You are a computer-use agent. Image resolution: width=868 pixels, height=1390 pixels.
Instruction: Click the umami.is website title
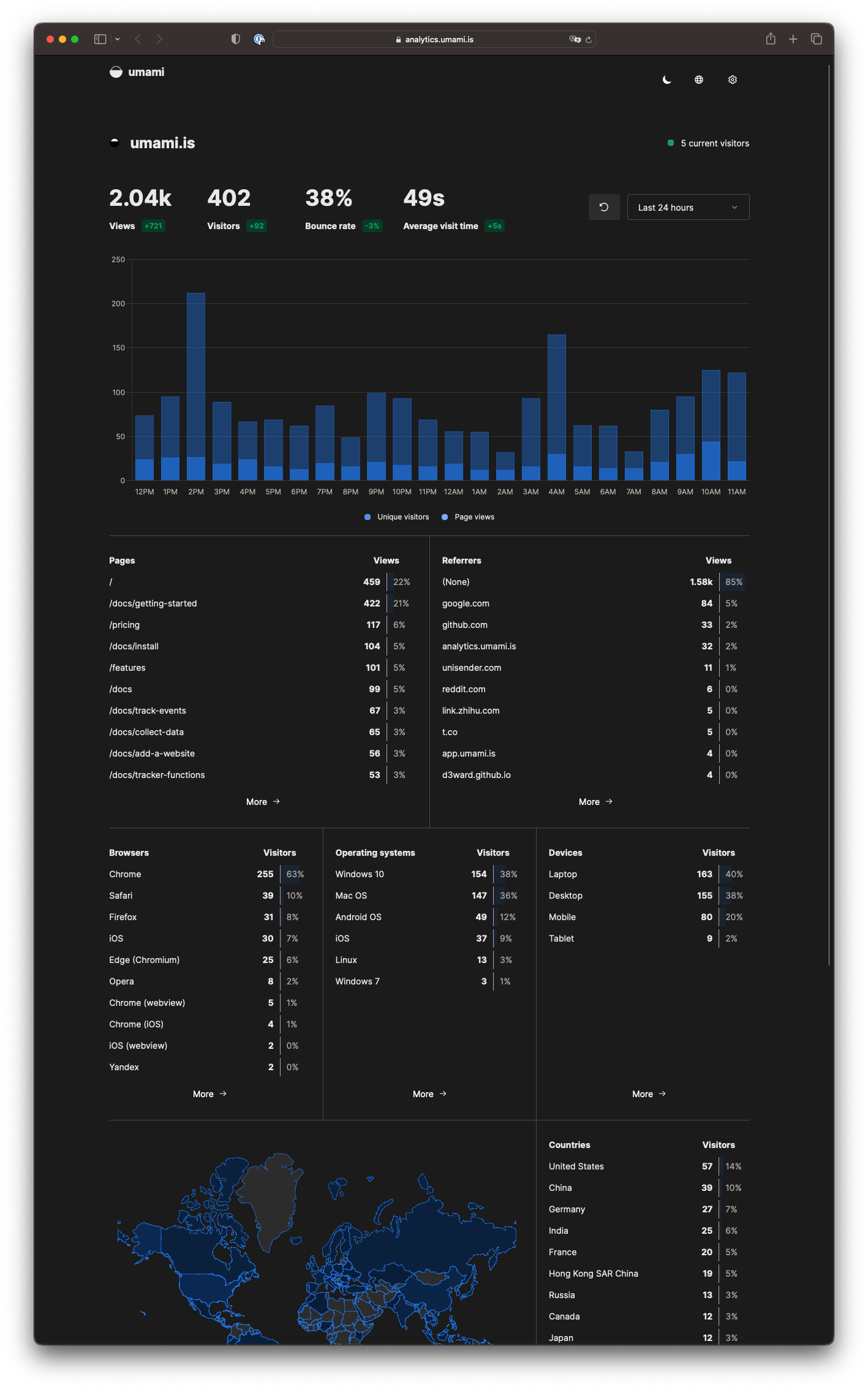pyautogui.click(x=162, y=143)
